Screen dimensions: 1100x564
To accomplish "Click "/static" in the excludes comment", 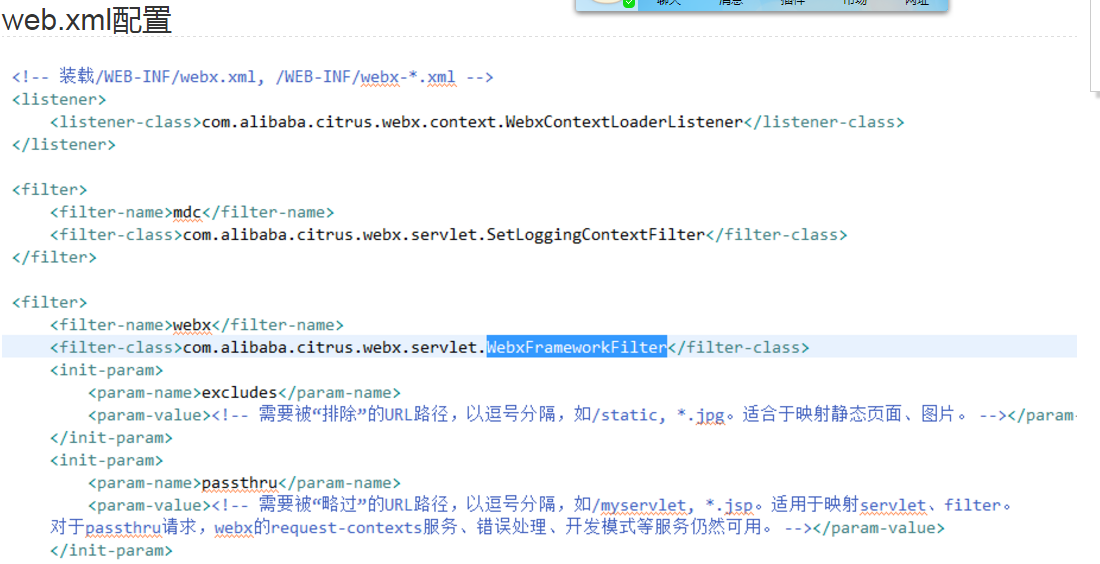I will pyautogui.click(x=626, y=415).
